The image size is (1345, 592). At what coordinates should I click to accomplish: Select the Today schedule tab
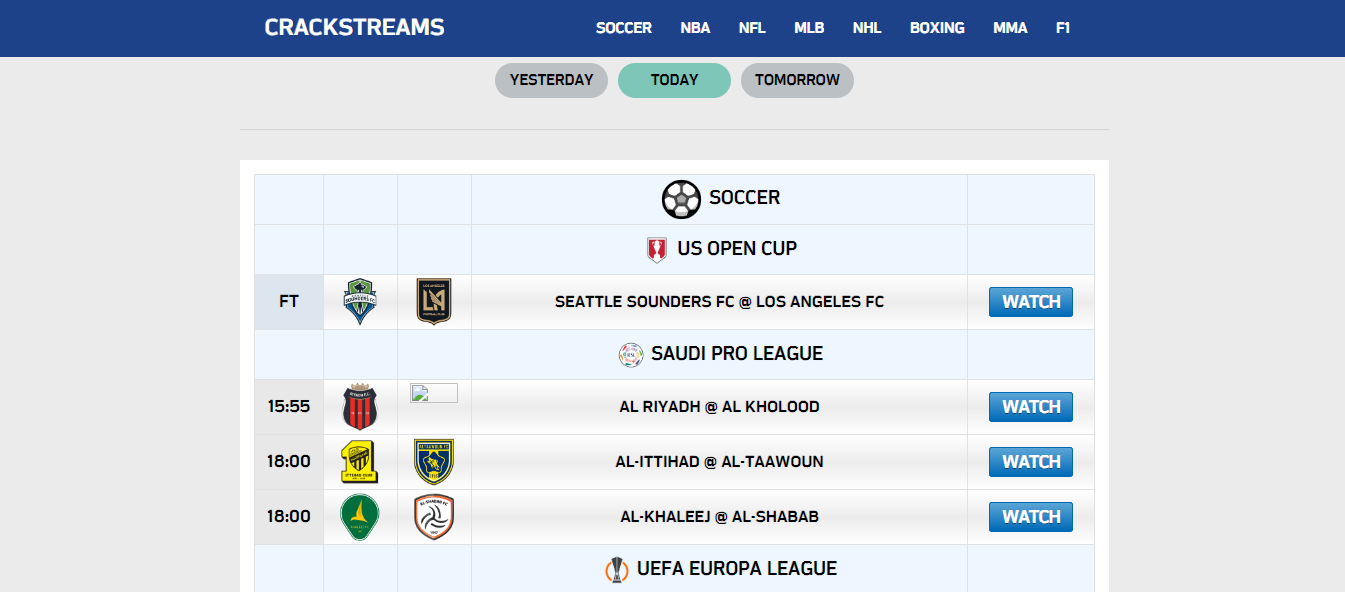click(x=674, y=80)
